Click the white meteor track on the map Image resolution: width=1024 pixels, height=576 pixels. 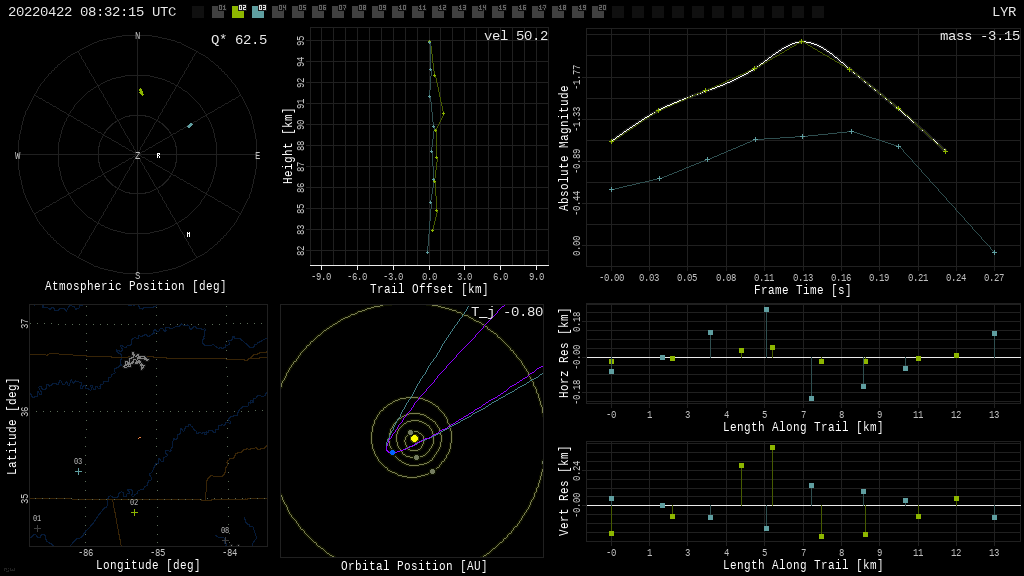click(x=135, y=360)
